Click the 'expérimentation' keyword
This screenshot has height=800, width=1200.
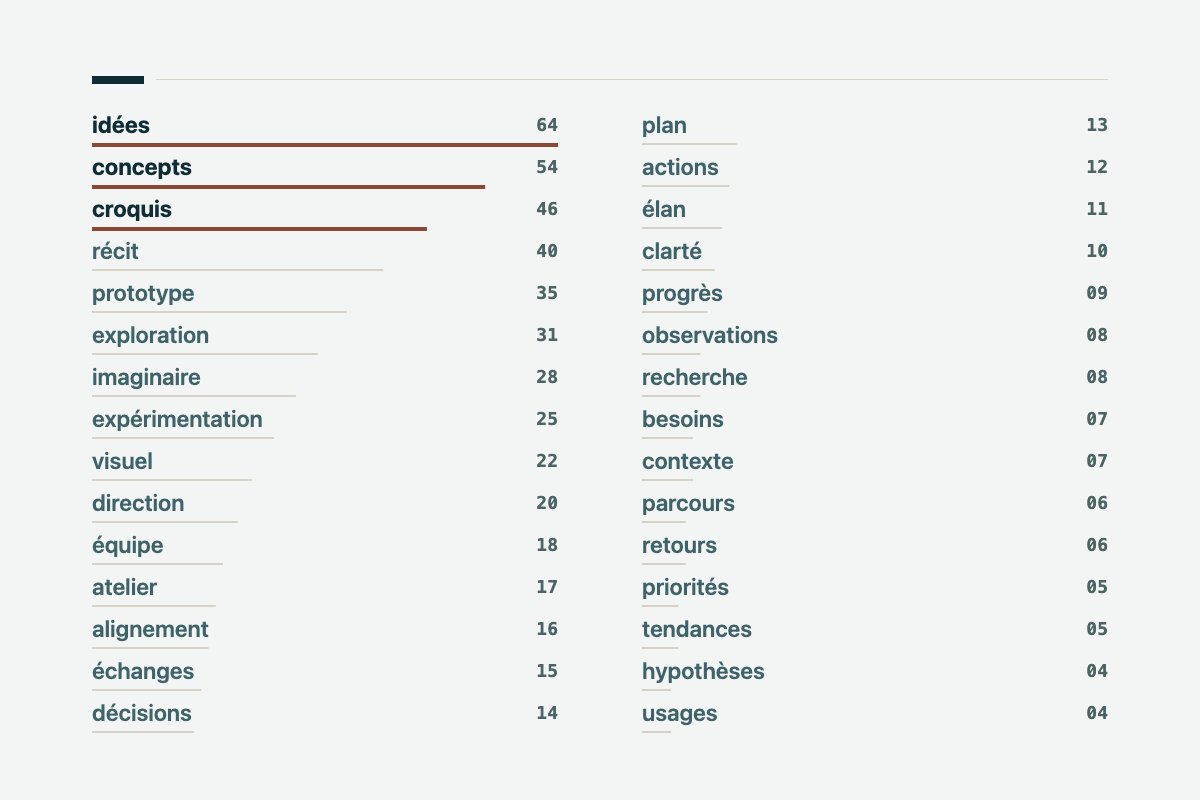coord(177,420)
